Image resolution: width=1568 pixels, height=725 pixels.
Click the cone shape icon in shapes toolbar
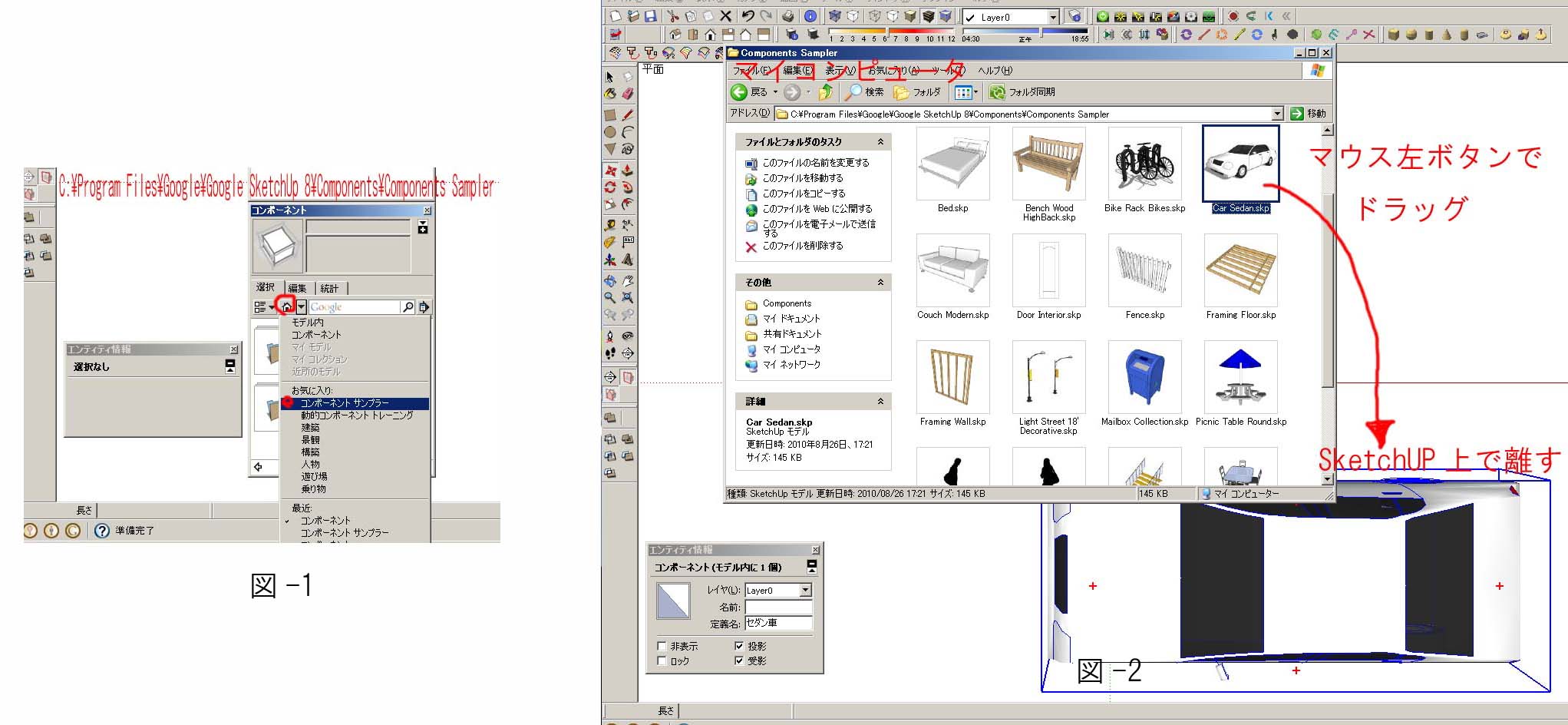click(1447, 35)
